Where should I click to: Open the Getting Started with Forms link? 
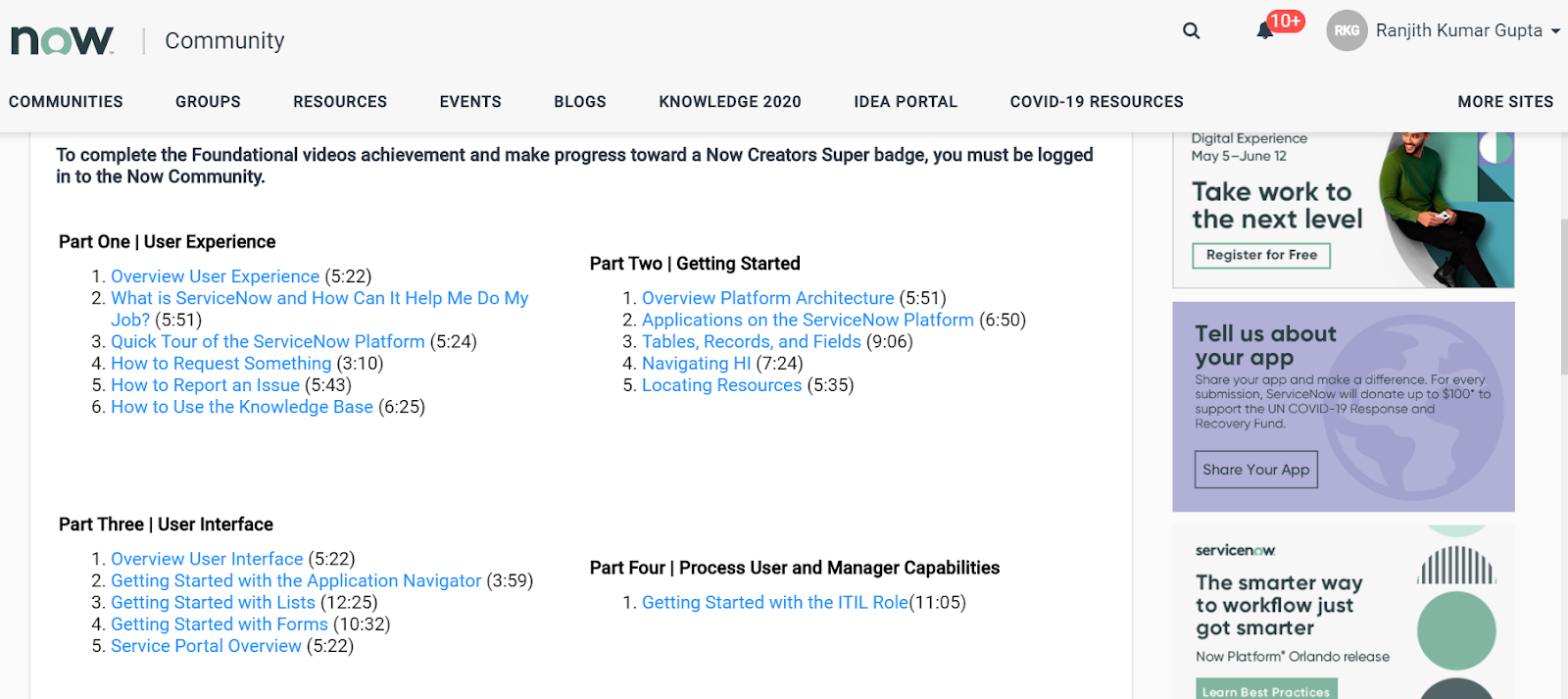tap(219, 624)
